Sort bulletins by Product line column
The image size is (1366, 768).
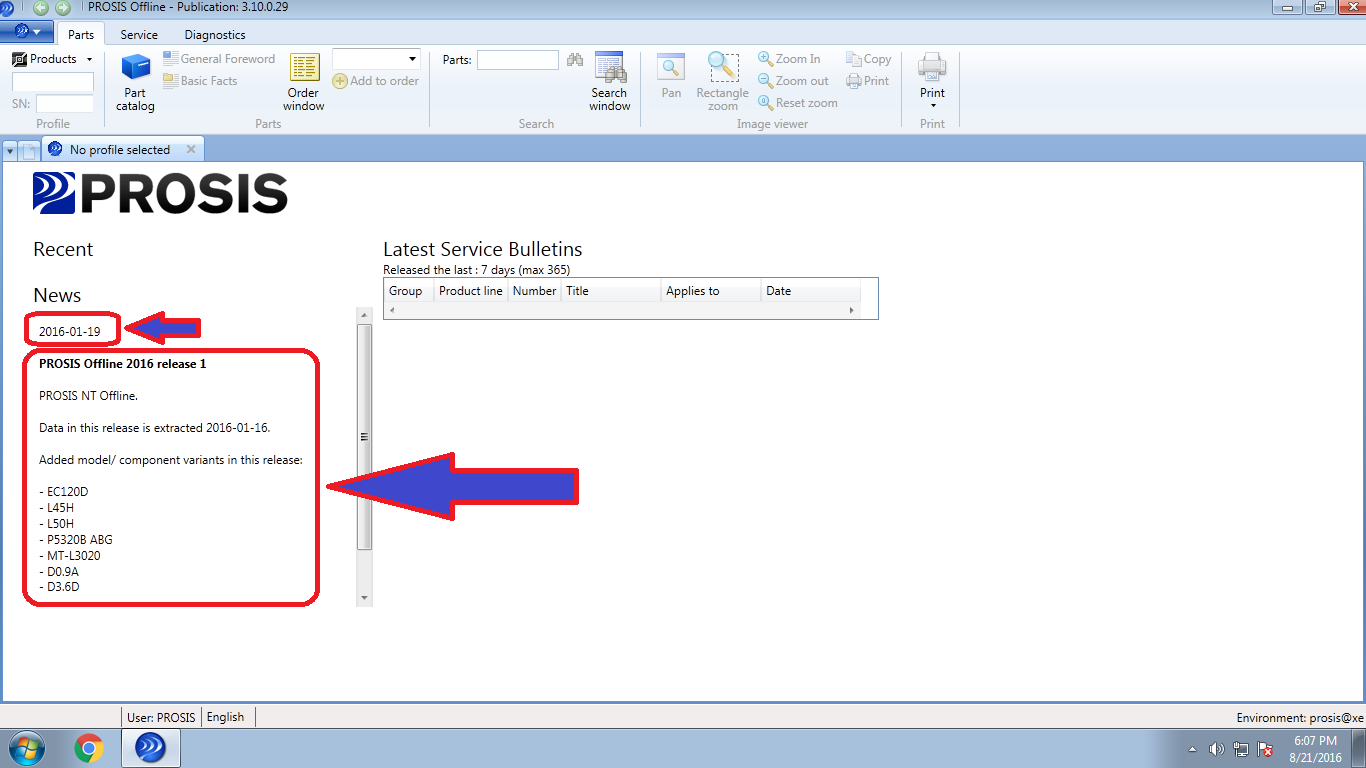(470, 291)
